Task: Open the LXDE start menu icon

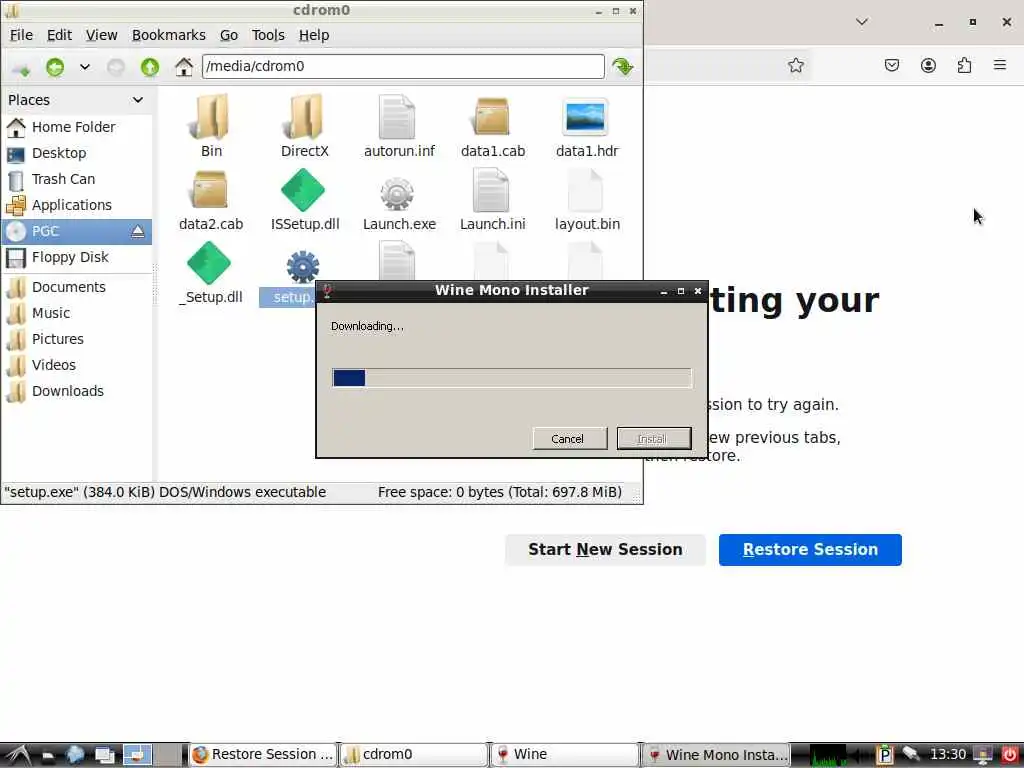Action: coord(16,755)
